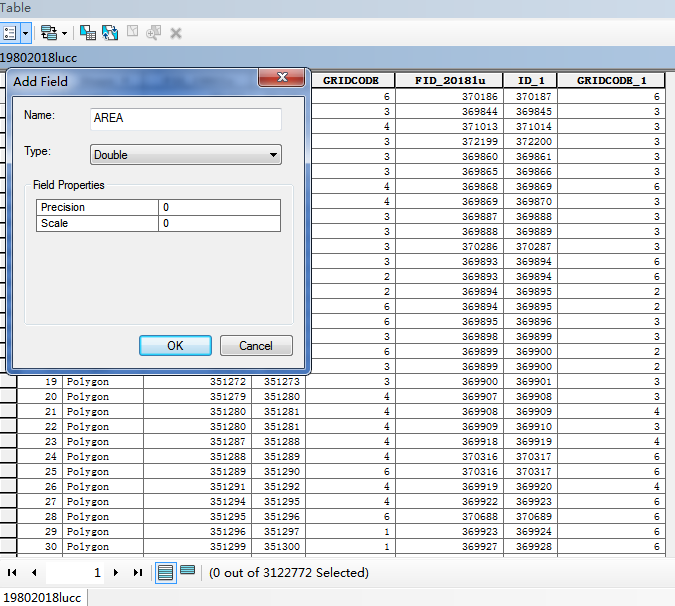675x606 pixels.
Task: Select the GRIDCODE_1 column header
Action: [611, 80]
